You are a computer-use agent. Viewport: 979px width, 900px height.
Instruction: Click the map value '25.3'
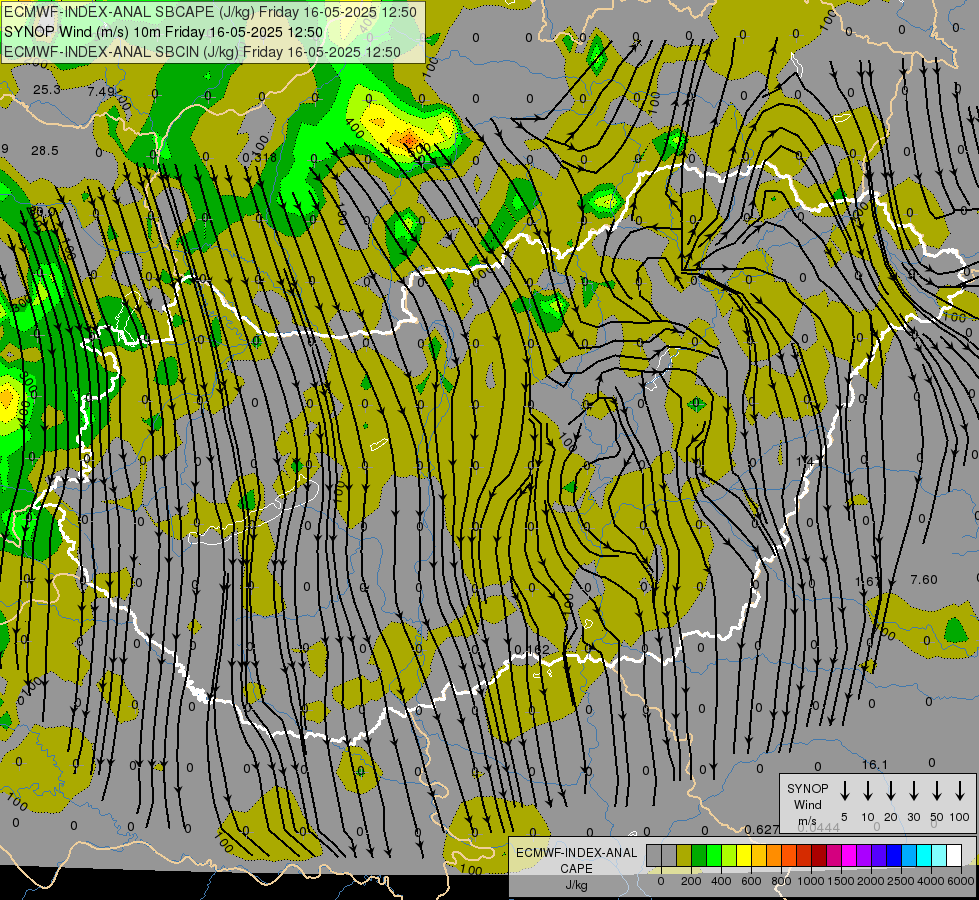tap(47, 90)
